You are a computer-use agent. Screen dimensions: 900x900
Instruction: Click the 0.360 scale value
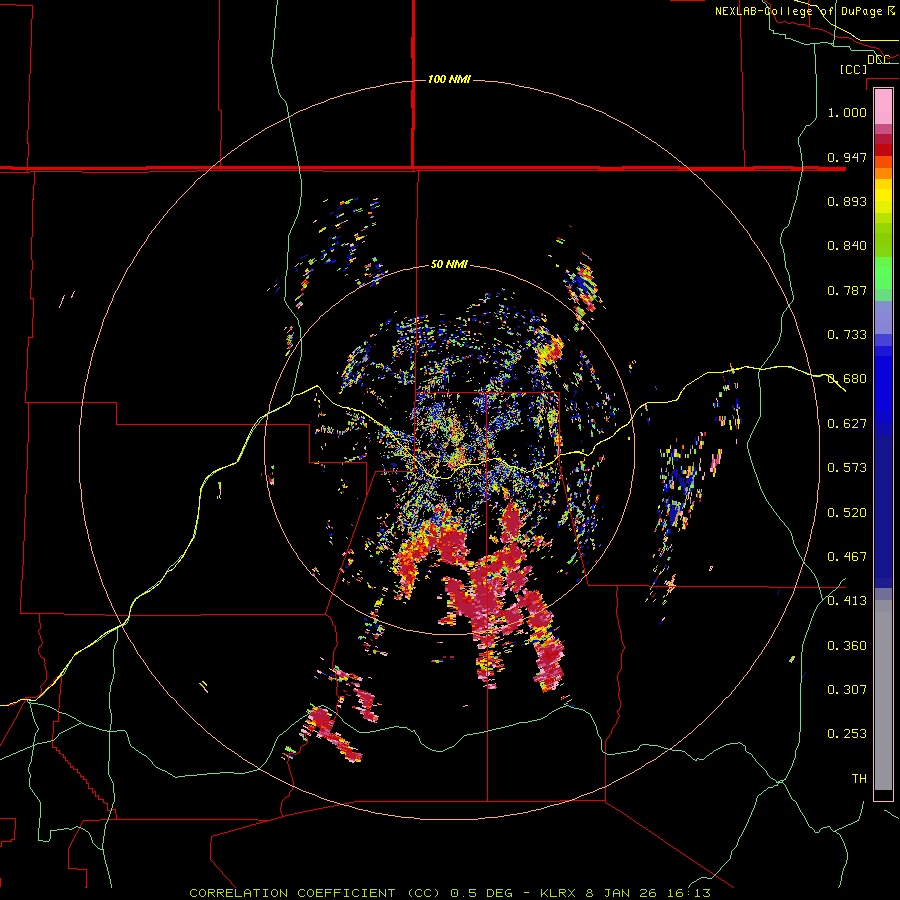coord(847,645)
